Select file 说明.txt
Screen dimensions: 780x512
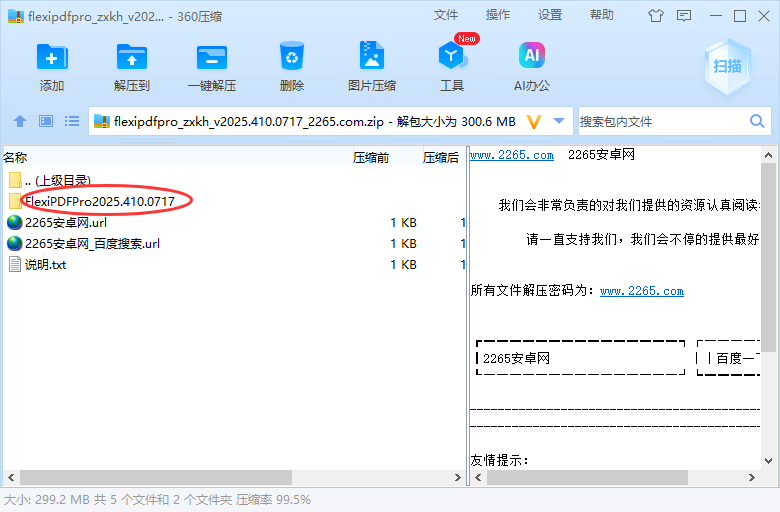pos(45,264)
